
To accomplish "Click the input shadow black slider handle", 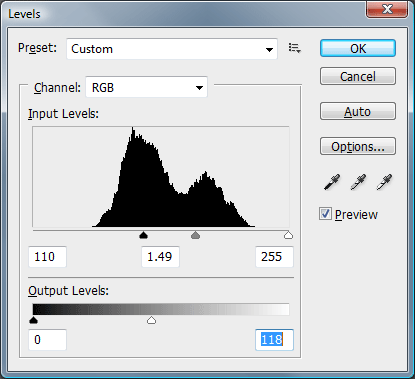I will (143, 236).
